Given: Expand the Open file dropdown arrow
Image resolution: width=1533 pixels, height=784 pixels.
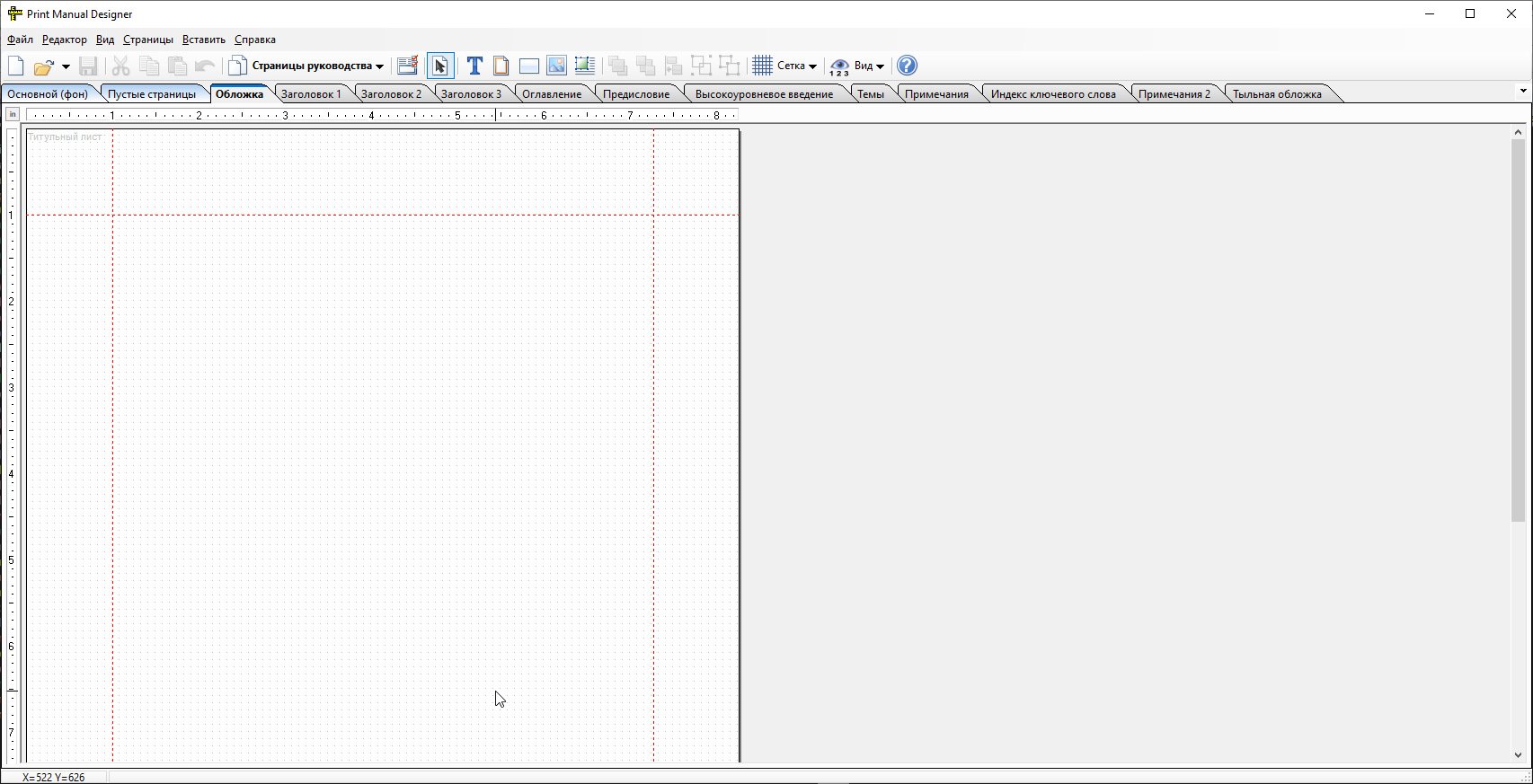Looking at the screenshot, I should point(66,66).
